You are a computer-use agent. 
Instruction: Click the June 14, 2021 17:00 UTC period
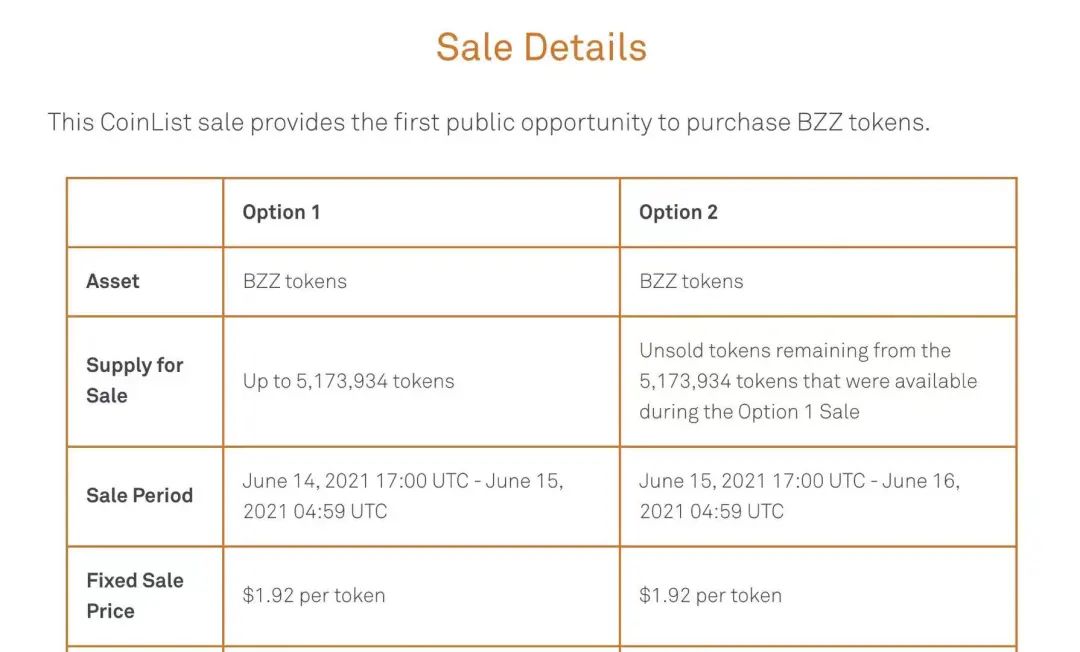click(x=355, y=481)
